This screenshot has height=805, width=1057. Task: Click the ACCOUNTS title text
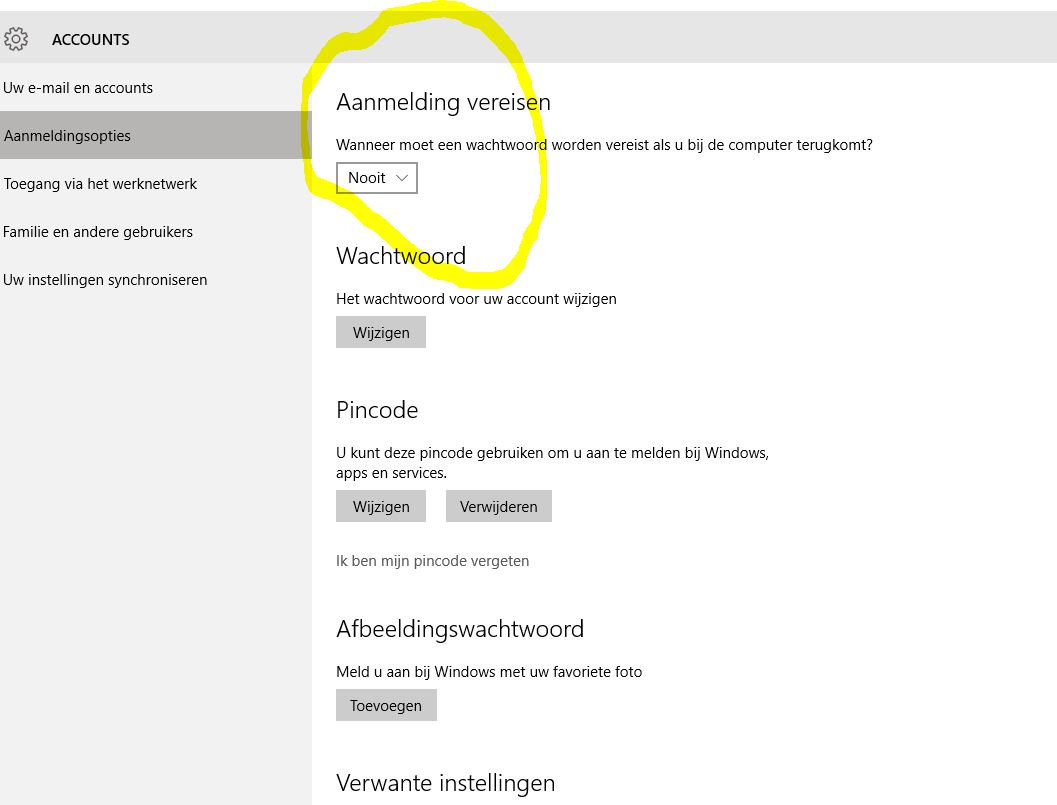(x=90, y=40)
